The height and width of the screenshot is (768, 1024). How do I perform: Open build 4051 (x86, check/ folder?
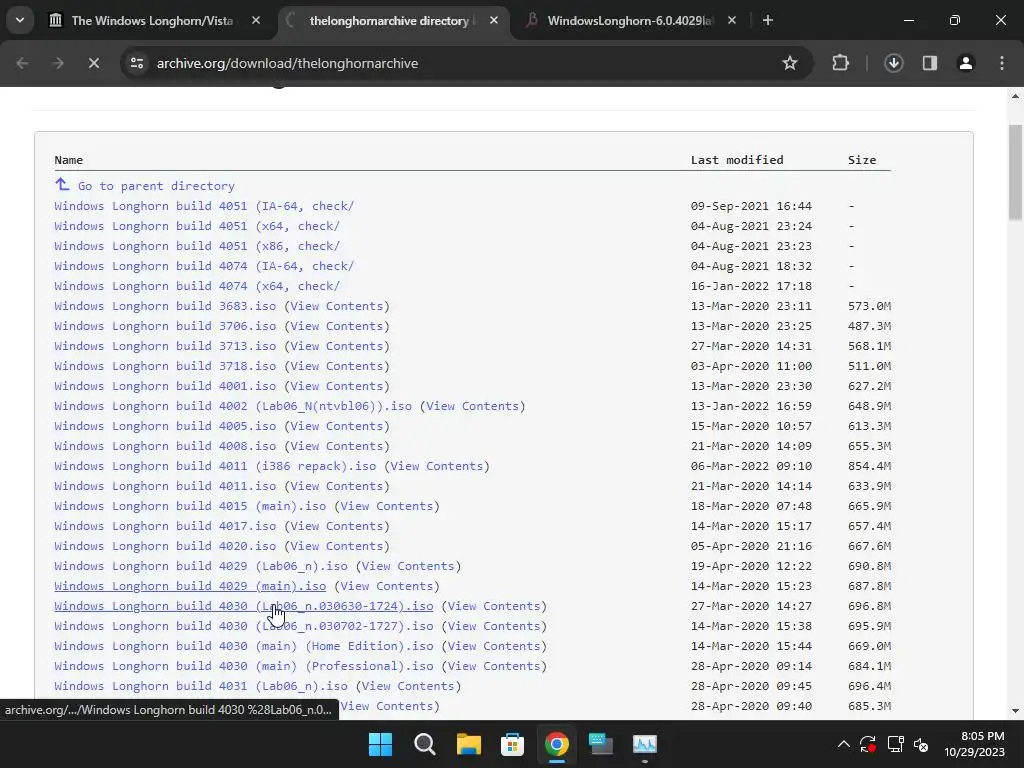click(x=197, y=246)
